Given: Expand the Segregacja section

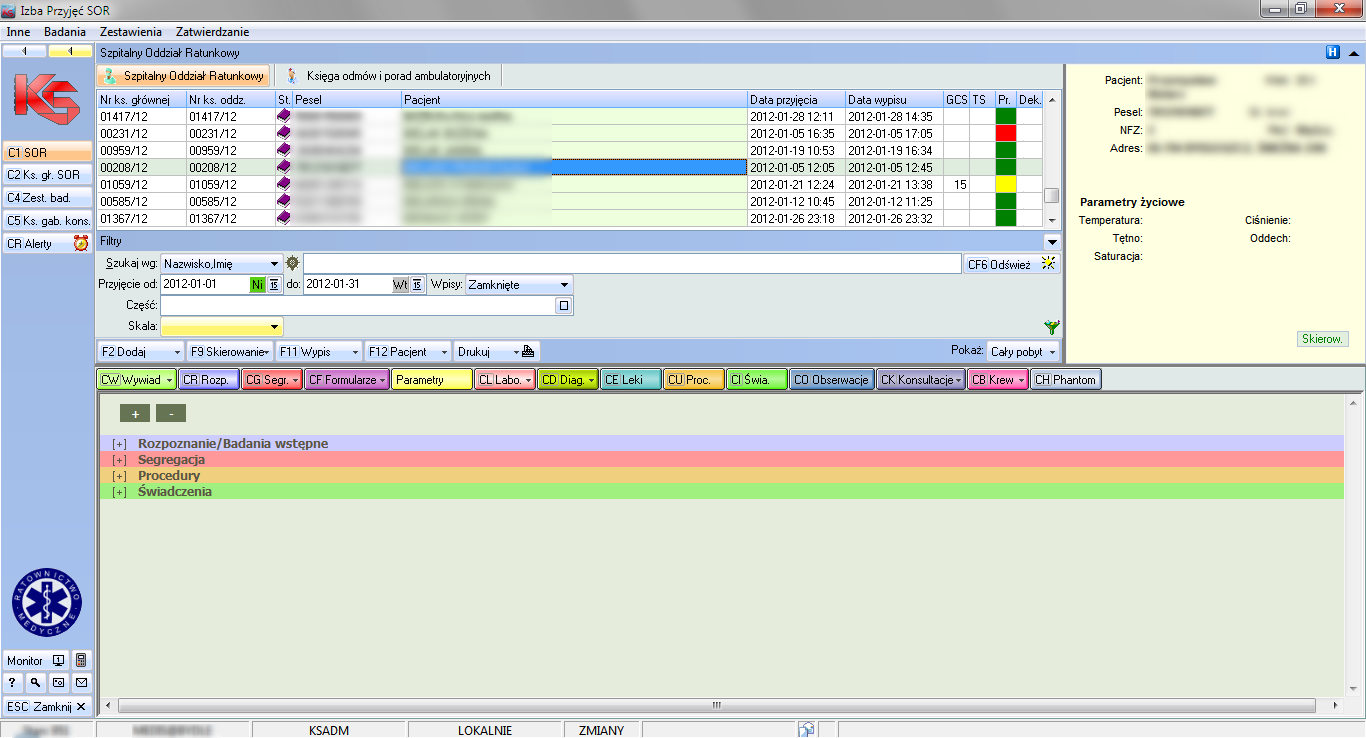Looking at the screenshot, I should (x=119, y=460).
